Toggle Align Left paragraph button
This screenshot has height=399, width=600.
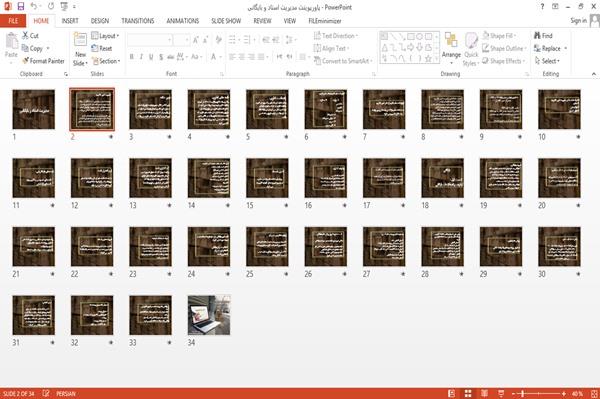tap(232, 57)
